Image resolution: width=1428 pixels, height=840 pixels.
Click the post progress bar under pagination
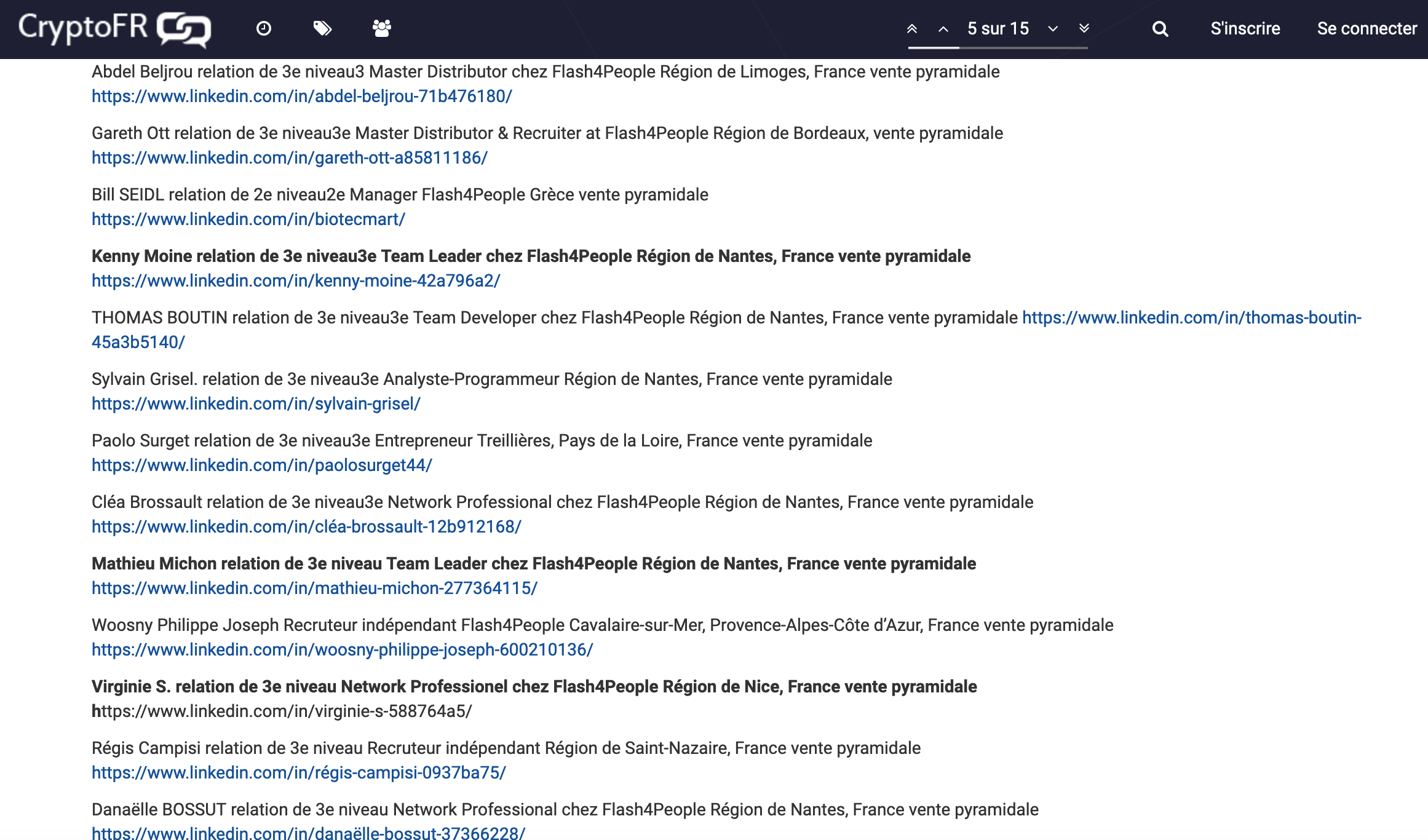[998, 47]
